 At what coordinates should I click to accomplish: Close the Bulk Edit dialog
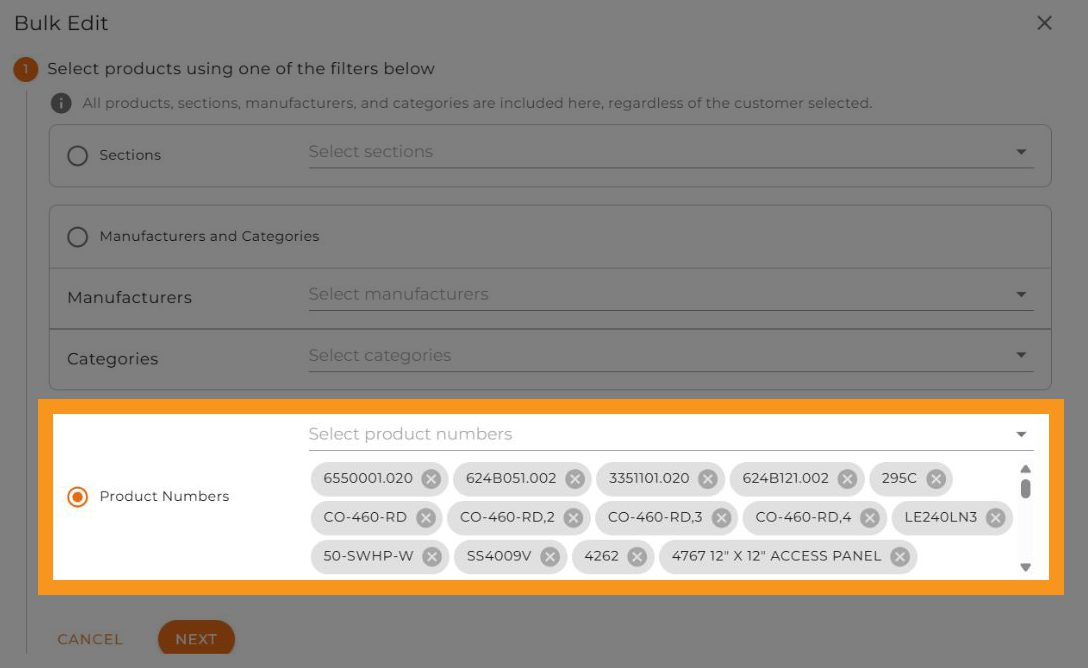pyautogui.click(x=1044, y=23)
